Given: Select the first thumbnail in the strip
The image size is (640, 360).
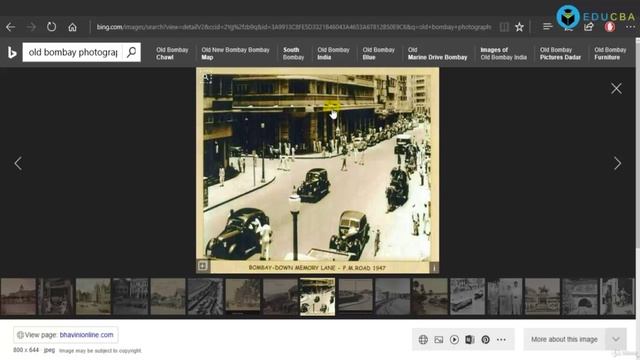Looking at the screenshot, I should pos(18,297).
